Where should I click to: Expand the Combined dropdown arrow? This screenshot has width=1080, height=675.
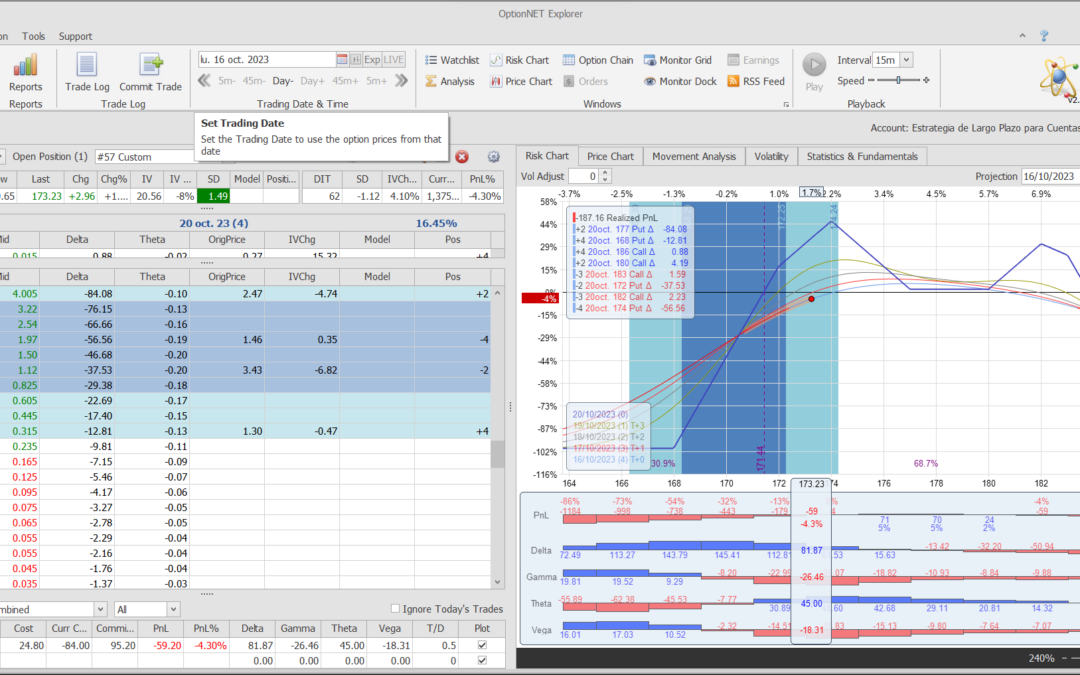100,608
